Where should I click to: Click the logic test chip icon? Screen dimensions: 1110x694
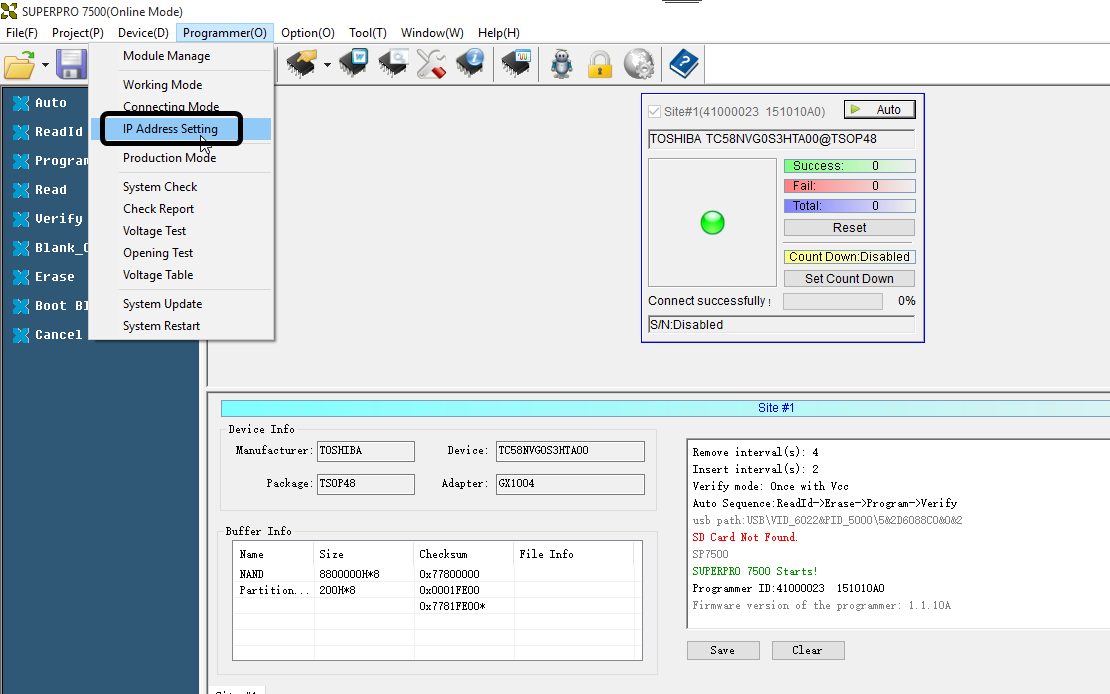click(515, 63)
